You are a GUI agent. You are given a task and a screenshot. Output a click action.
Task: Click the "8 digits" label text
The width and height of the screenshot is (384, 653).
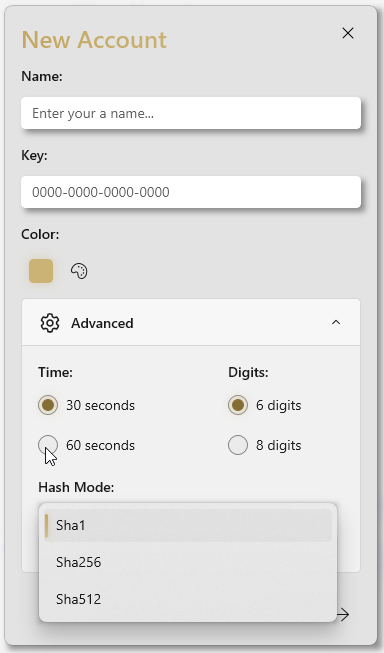point(279,445)
